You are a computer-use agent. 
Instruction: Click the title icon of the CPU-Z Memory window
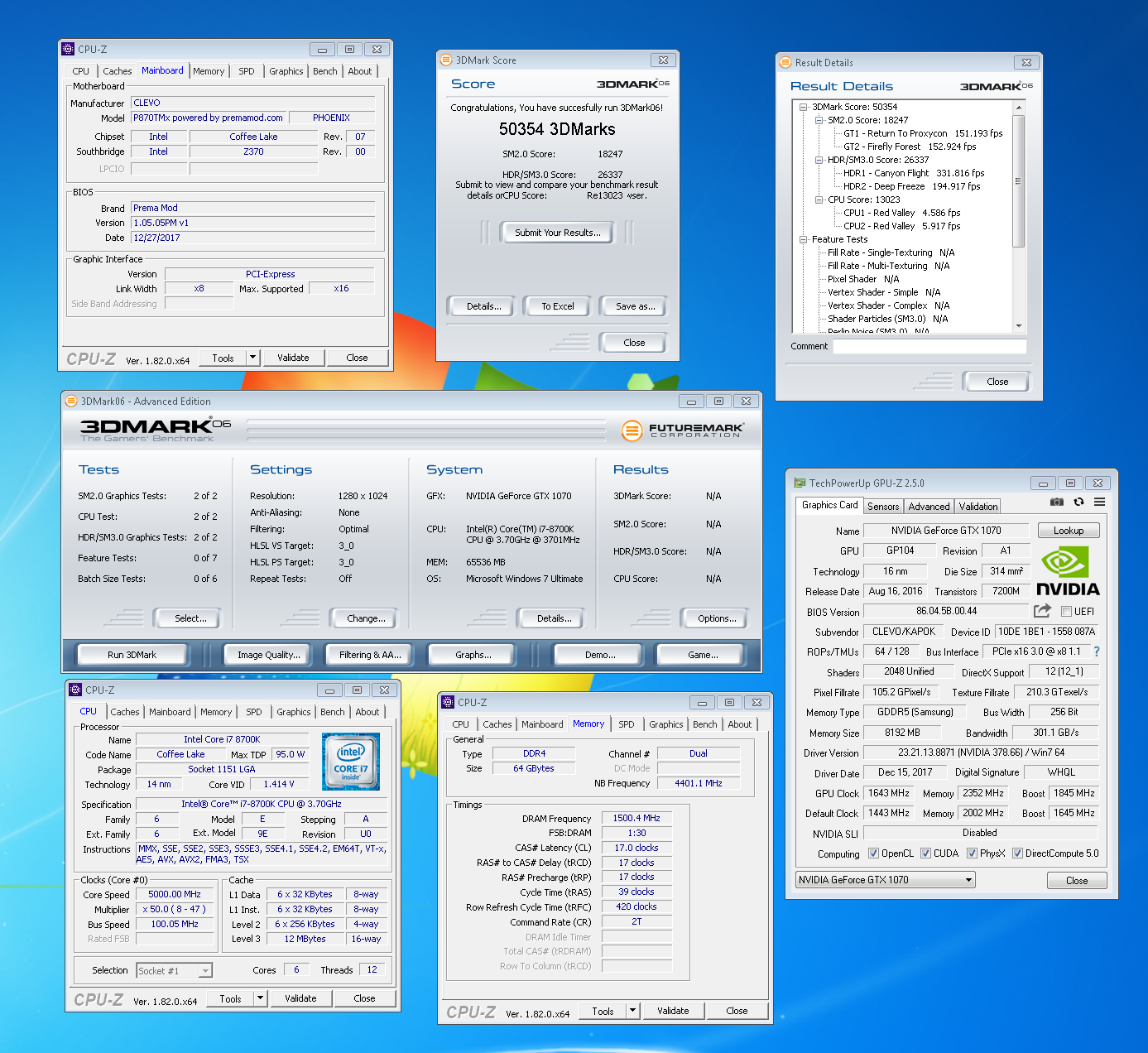tap(448, 702)
